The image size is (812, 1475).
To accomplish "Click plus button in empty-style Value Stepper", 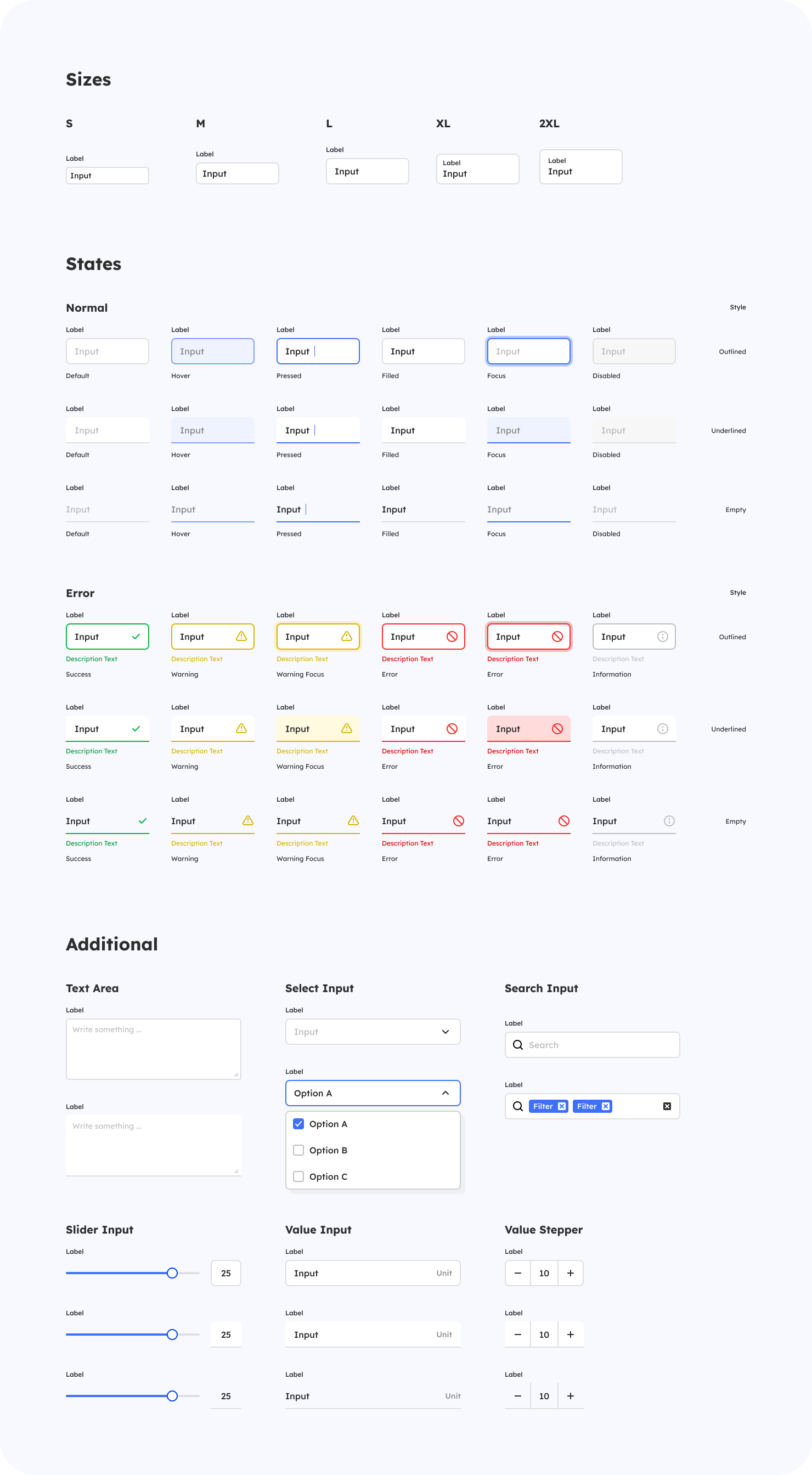I will (571, 1396).
